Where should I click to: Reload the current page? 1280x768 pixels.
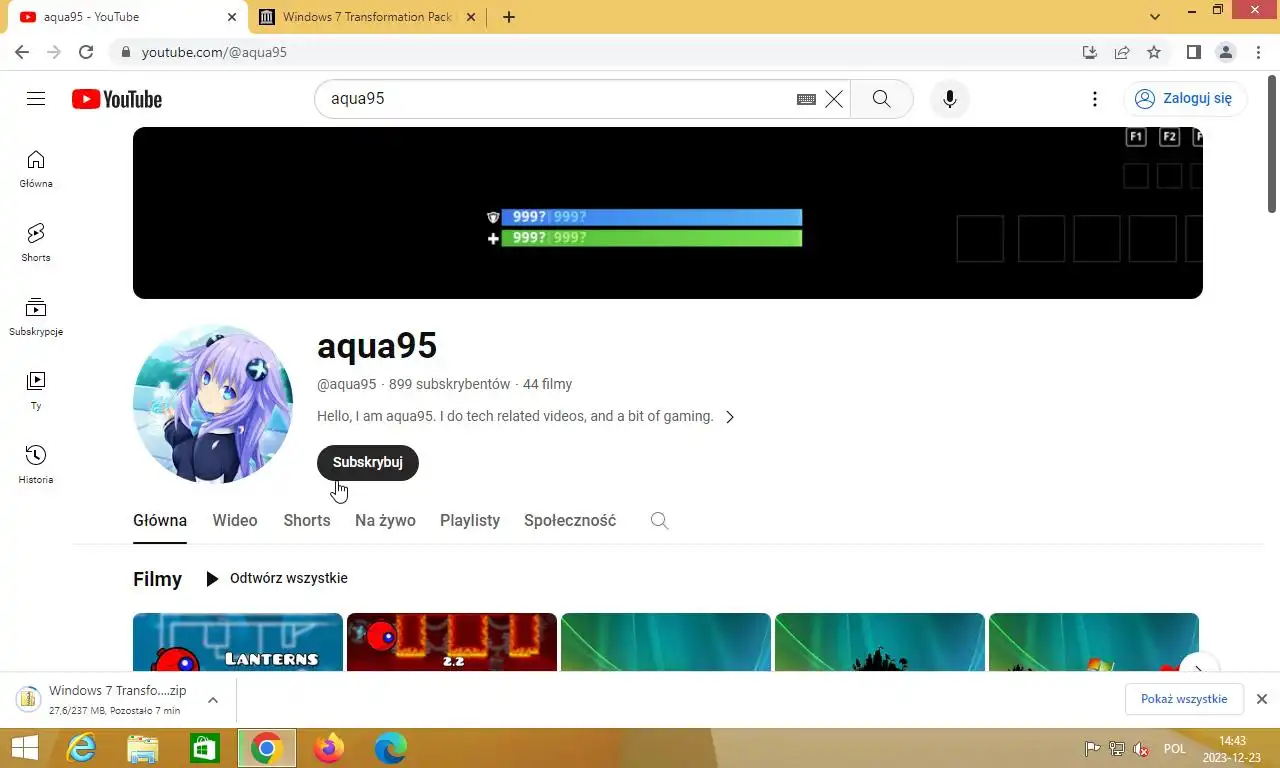pyautogui.click(x=86, y=52)
